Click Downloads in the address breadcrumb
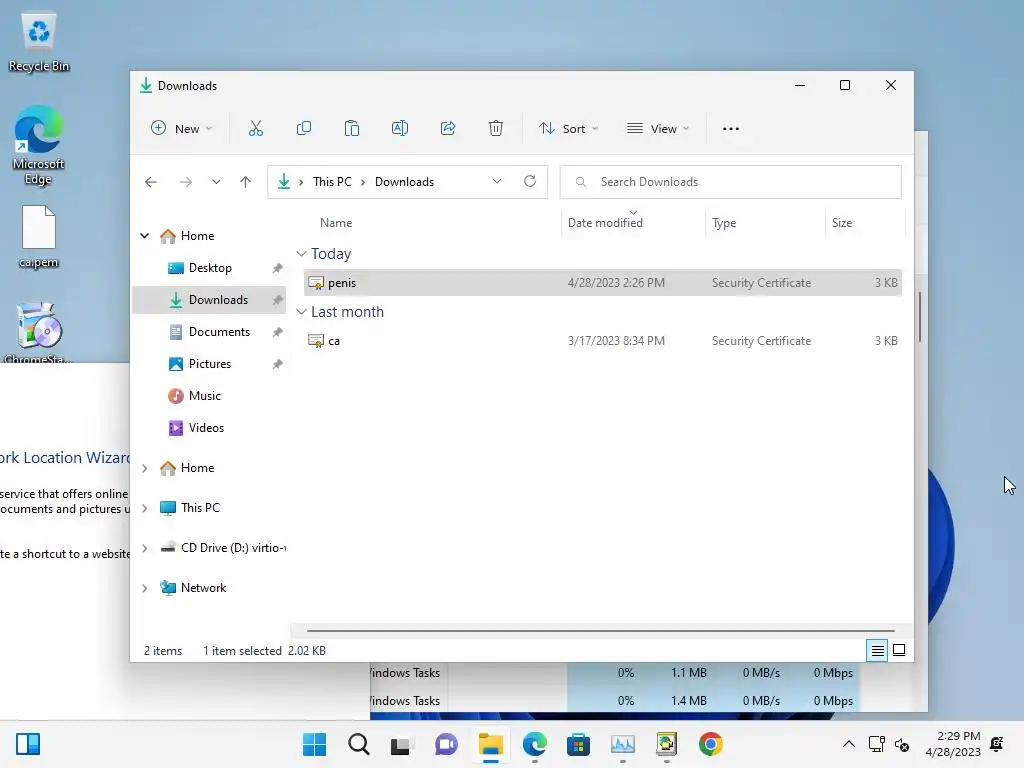The height and width of the screenshot is (768, 1024). (404, 182)
